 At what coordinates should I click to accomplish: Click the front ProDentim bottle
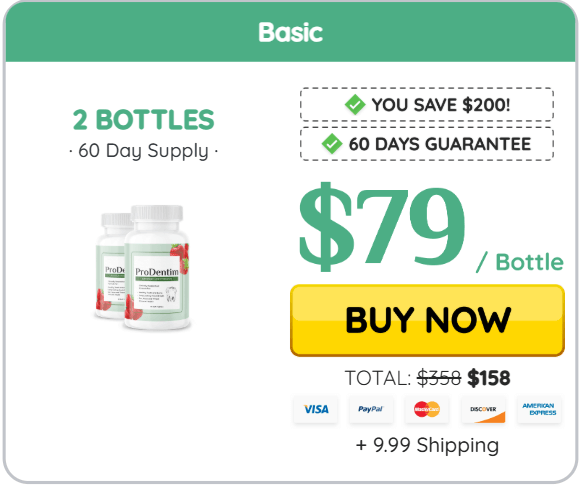click(x=157, y=267)
